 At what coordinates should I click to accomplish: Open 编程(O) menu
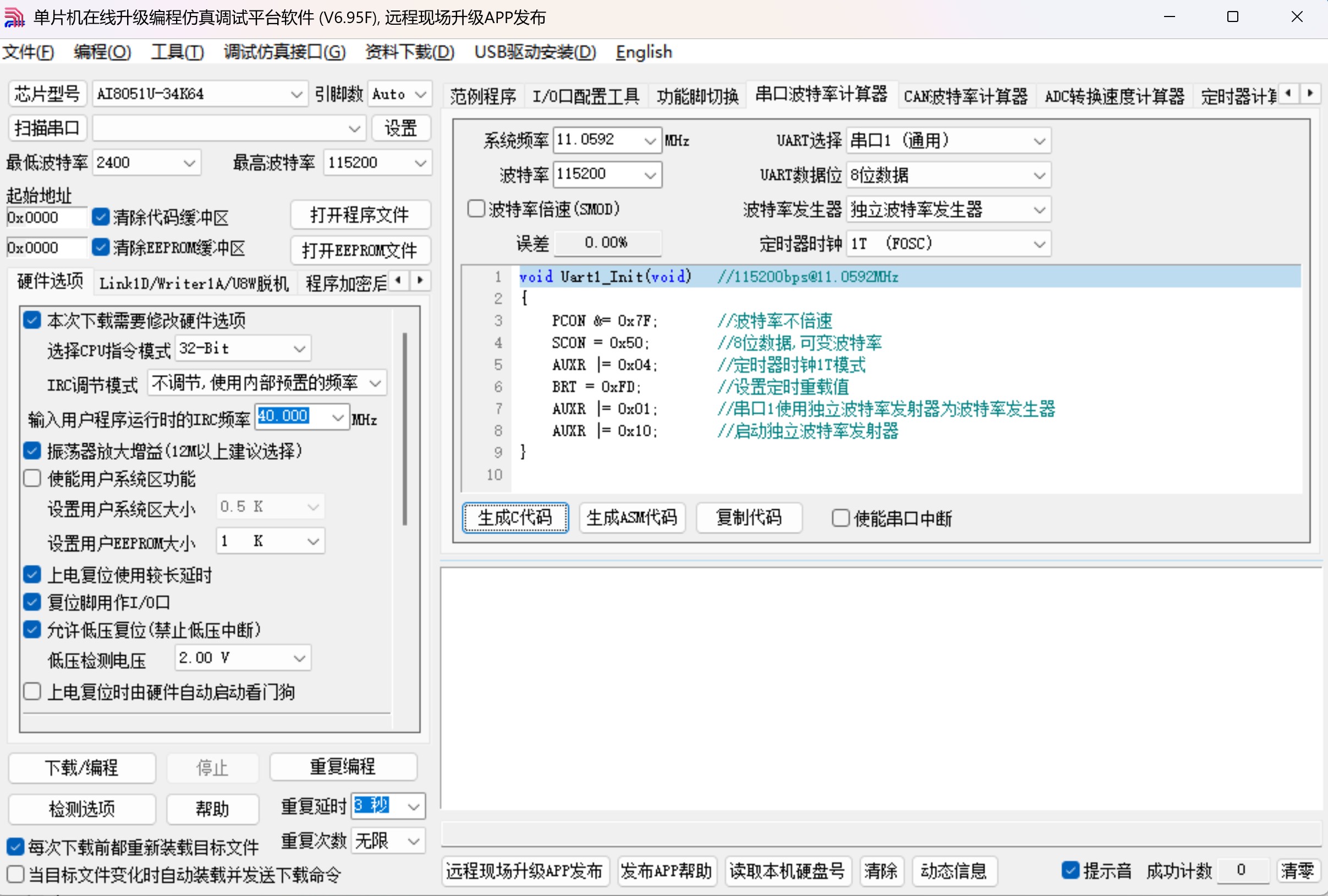(102, 52)
